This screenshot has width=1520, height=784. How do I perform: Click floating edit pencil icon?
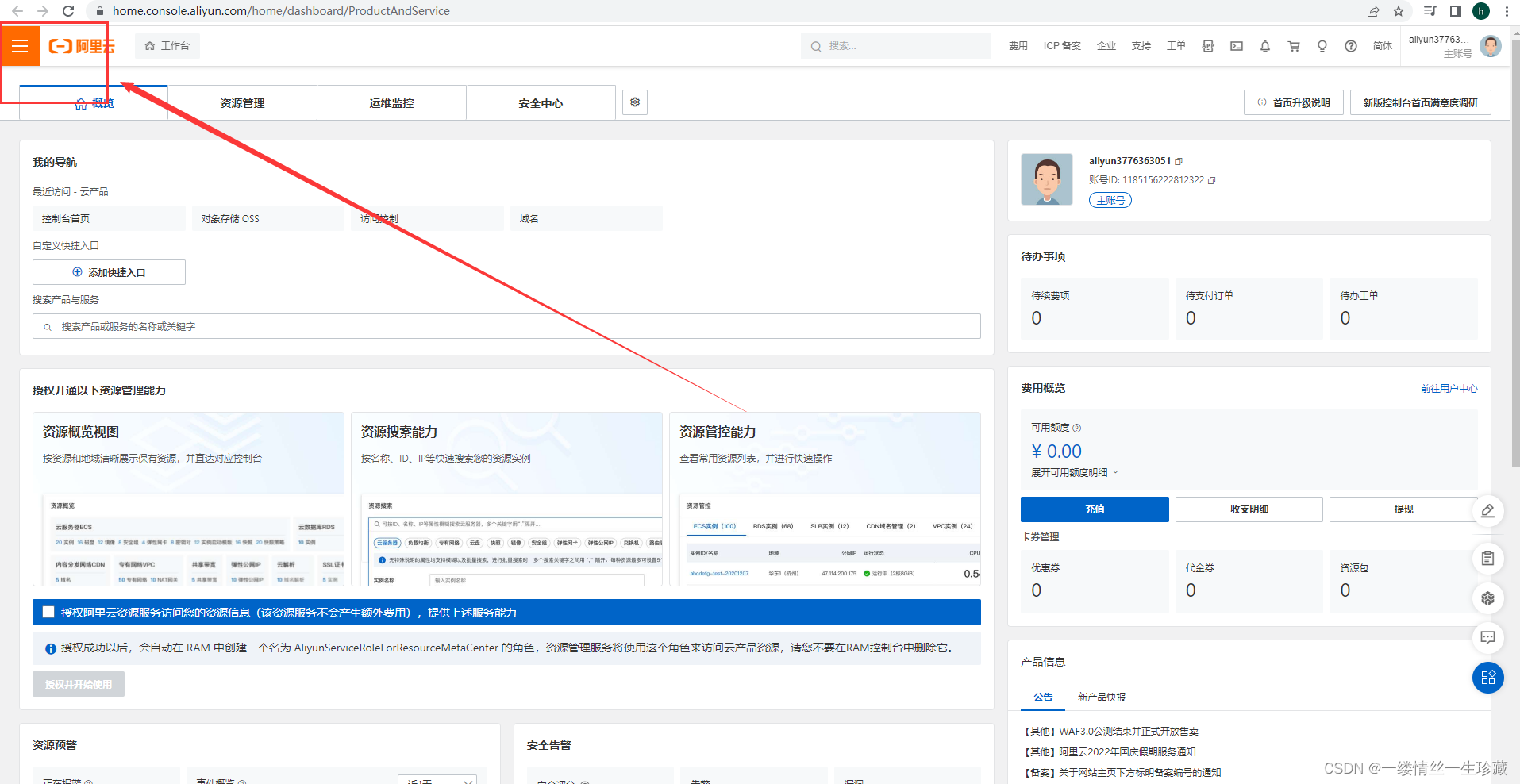1488,511
